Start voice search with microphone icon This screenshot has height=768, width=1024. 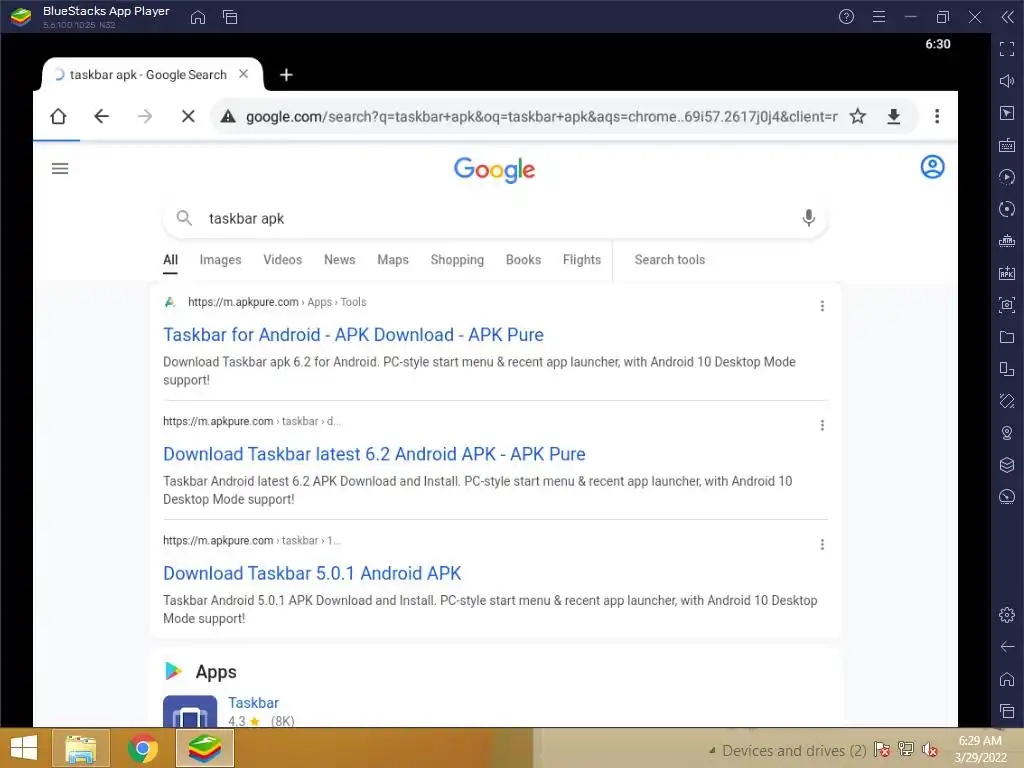pyautogui.click(x=808, y=217)
